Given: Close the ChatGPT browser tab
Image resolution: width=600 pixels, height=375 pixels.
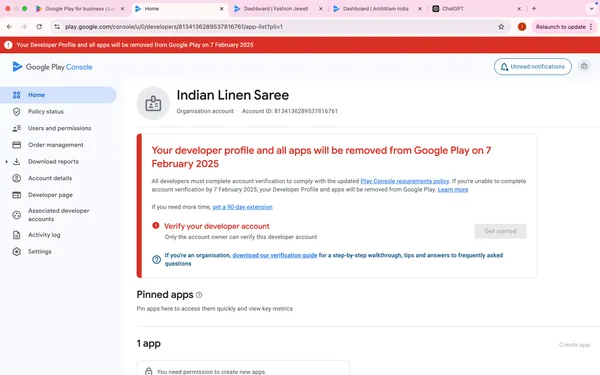Looking at the screenshot, I should point(519,8).
